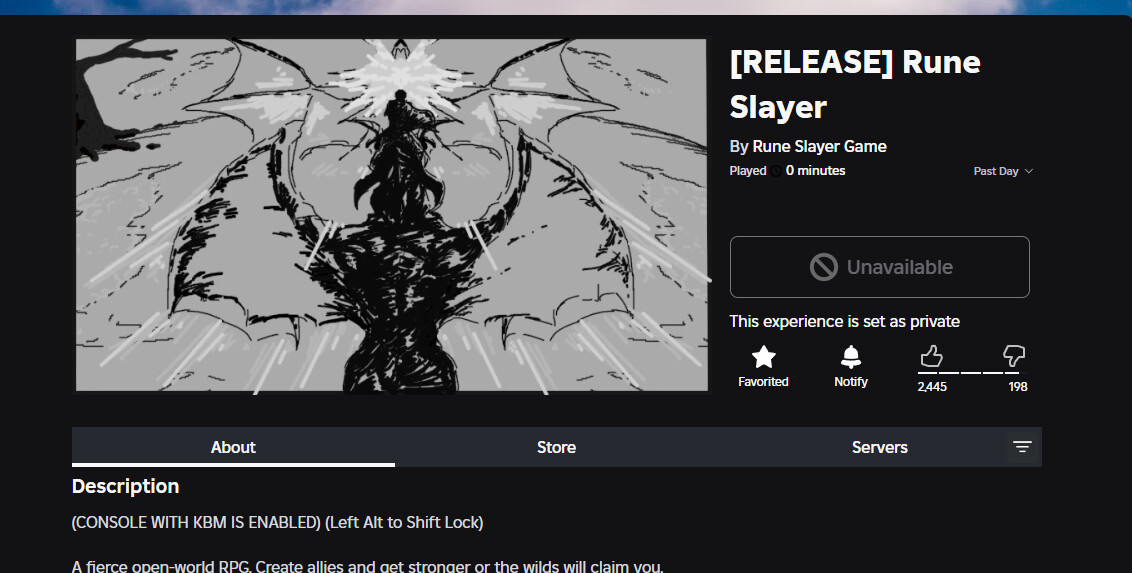Open the Rune Slayer Game creator link
Screen dimensions: 1132x573
819,146
